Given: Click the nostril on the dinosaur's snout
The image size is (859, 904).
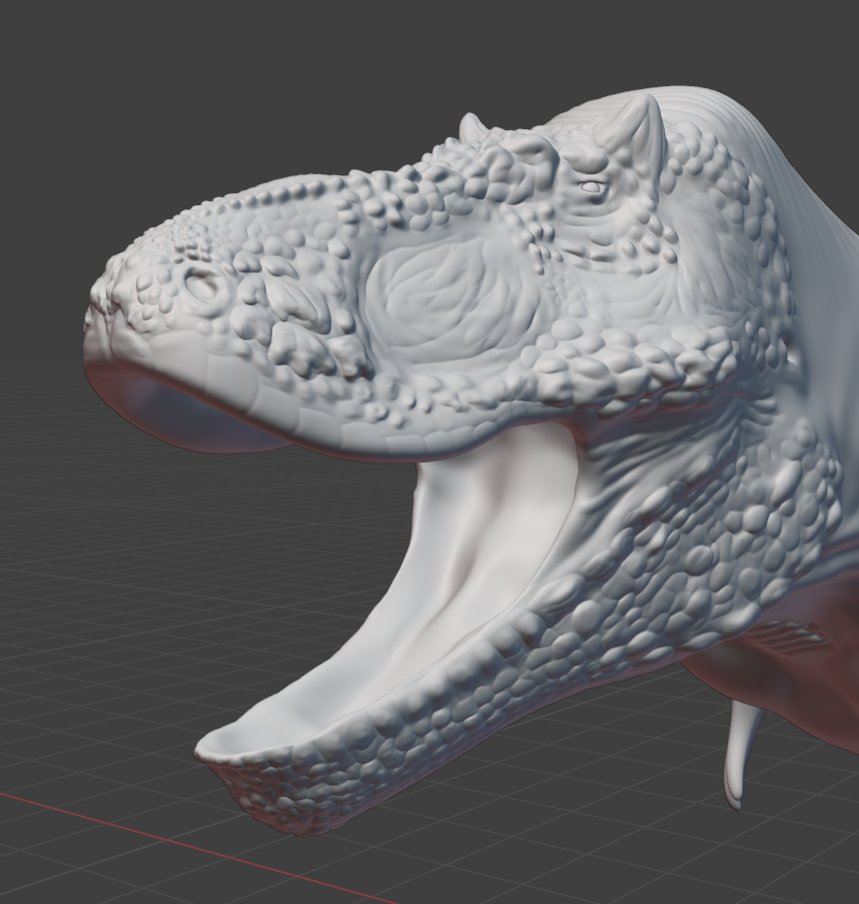Looking at the screenshot, I should coord(202,284).
